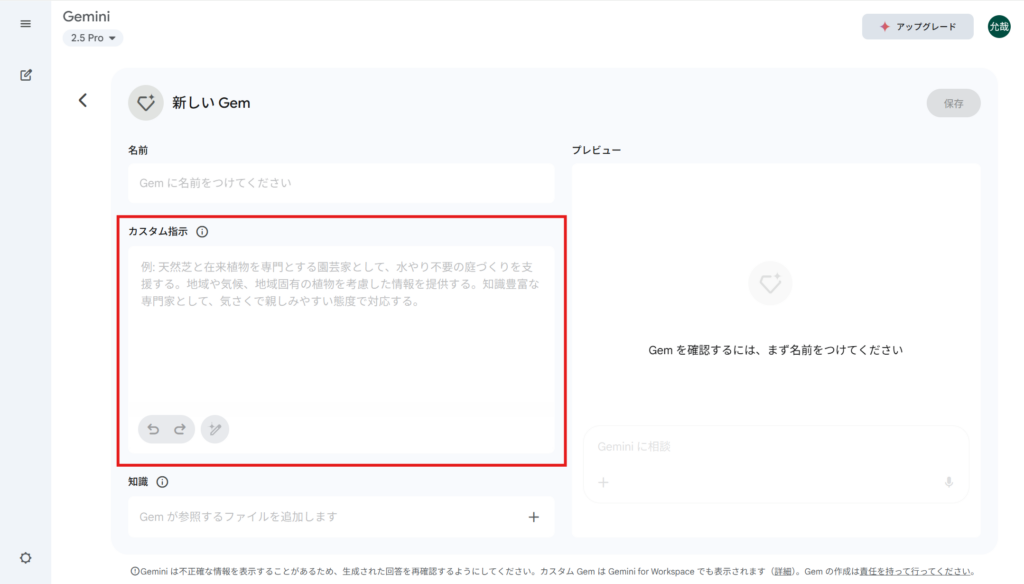The height and width of the screenshot is (584, 1024).
Task: Show info for カスタム指示
Action: 202,232
